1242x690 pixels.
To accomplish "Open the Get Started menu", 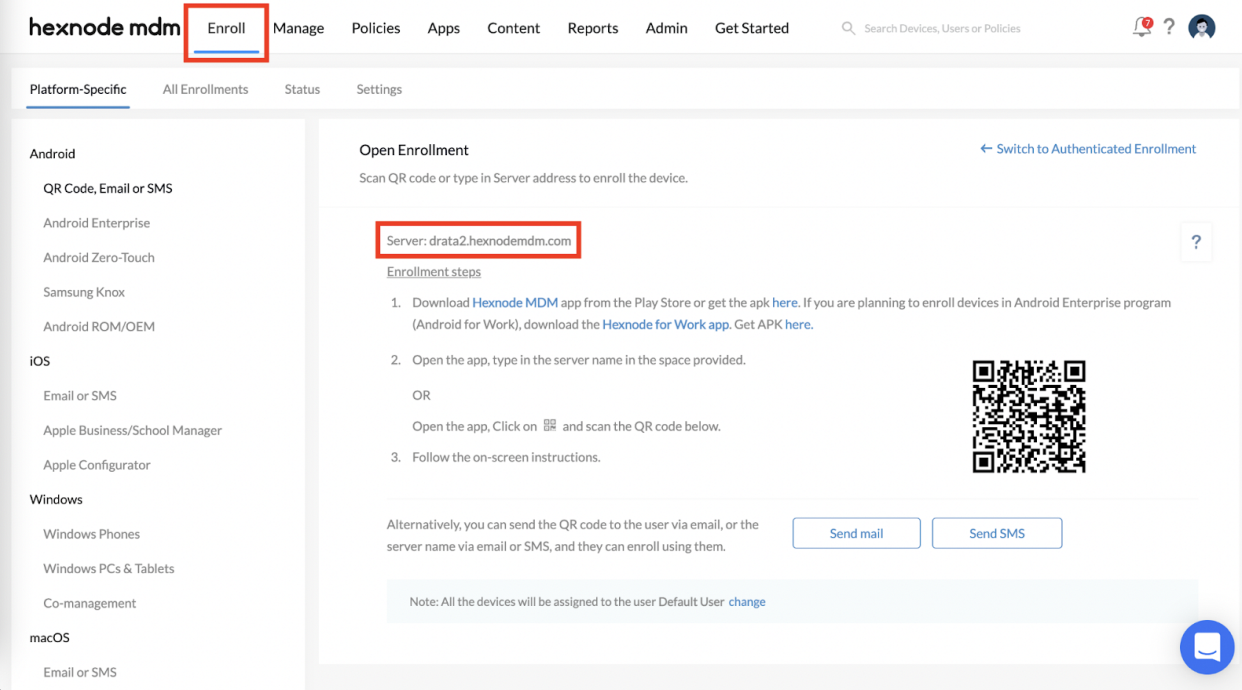I will click(x=752, y=28).
